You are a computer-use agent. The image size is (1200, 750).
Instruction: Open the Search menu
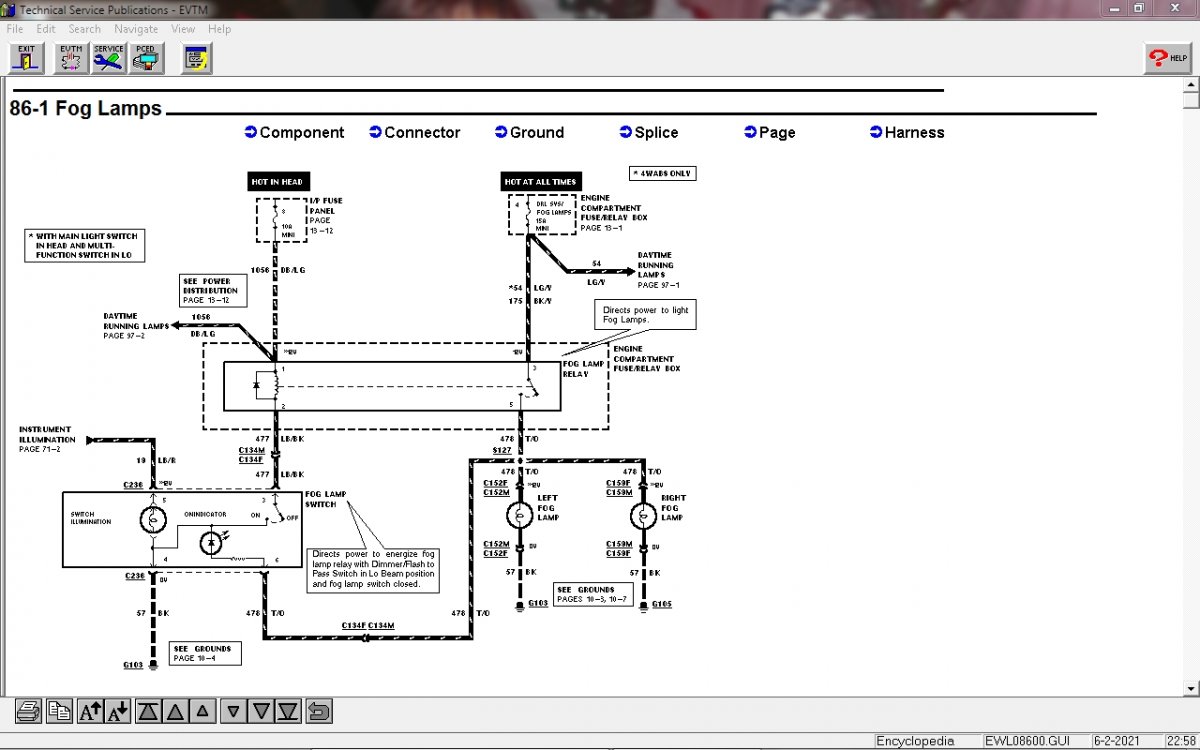tap(84, 29)
